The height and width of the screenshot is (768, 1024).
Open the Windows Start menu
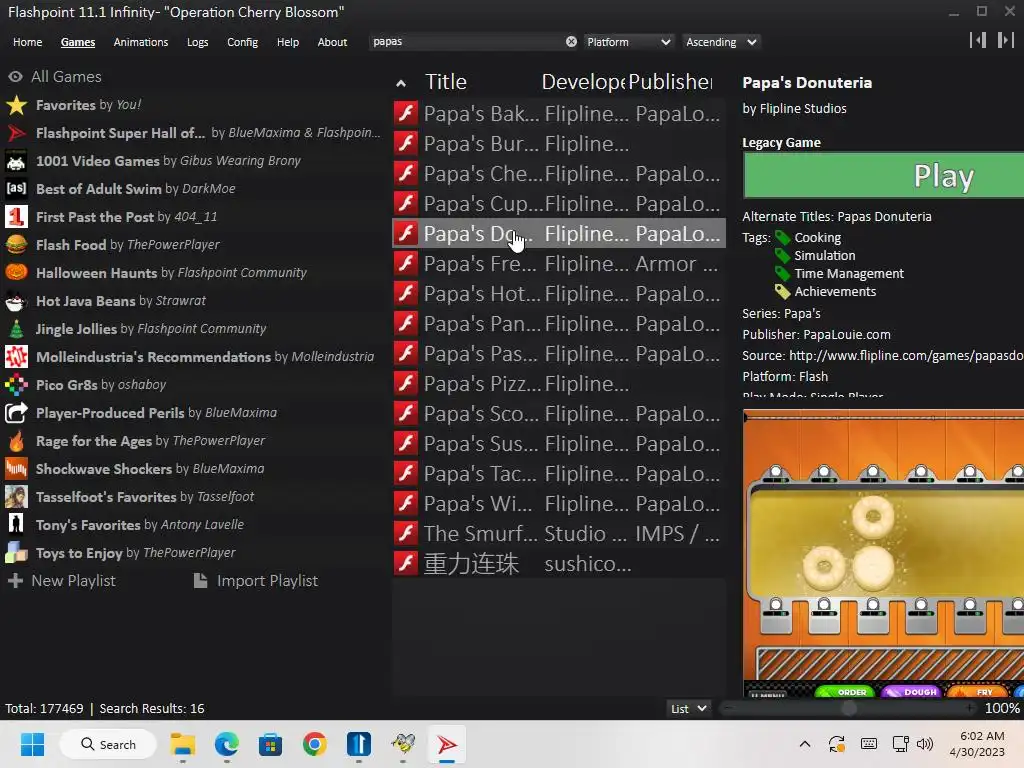pos(32,744)
